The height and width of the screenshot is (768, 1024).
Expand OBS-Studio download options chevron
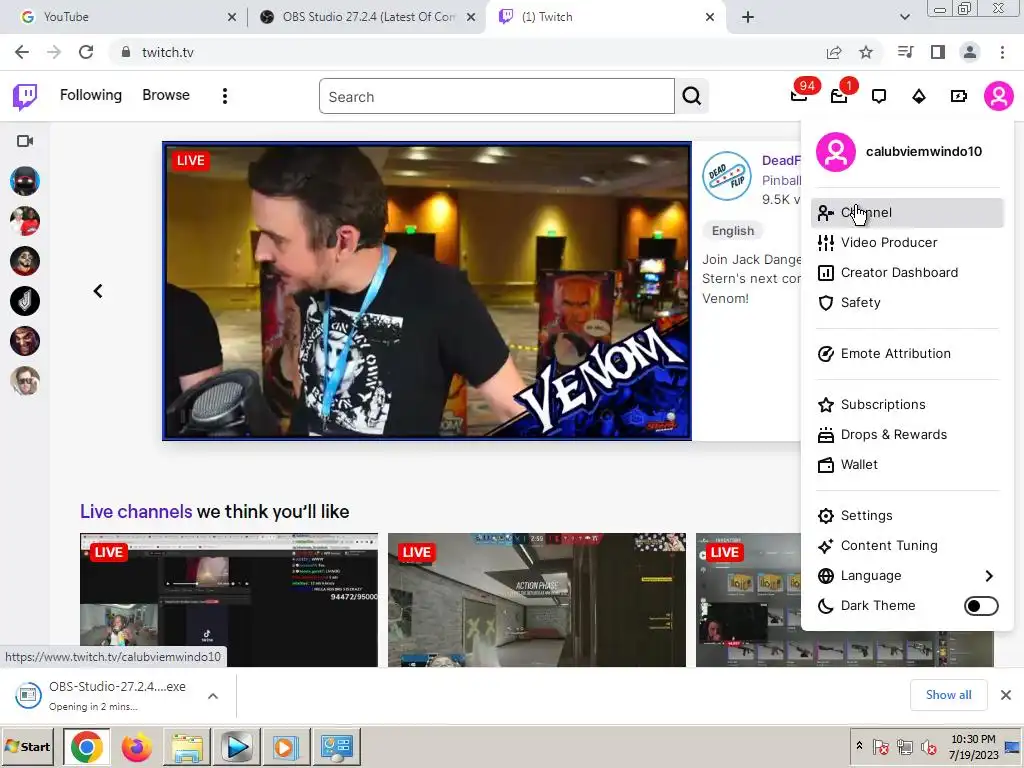[x=213, y=696]
